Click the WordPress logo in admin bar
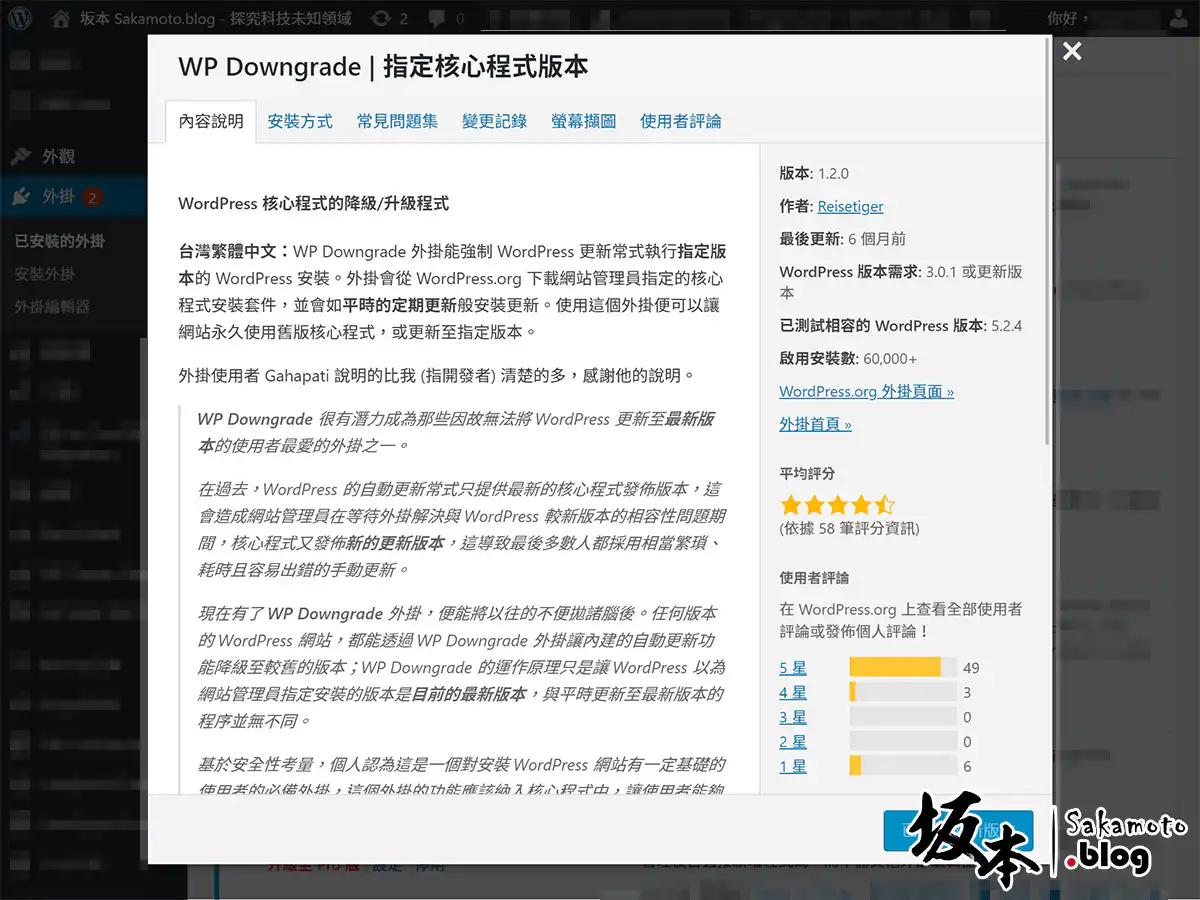1200x900 pixels. pyautogui.click(x=20, y=18)
